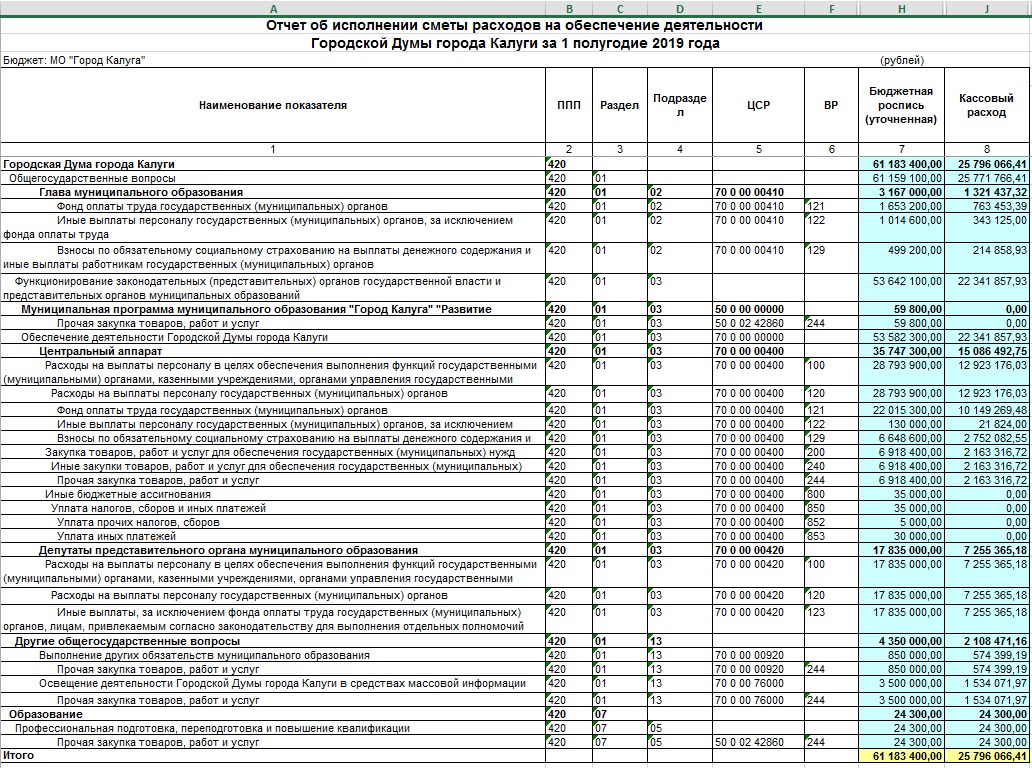Select the 'Глава муниципального образования' cell
This screenshot has width=1032, height=768.
pyautogui.click(x=141, y=192)
